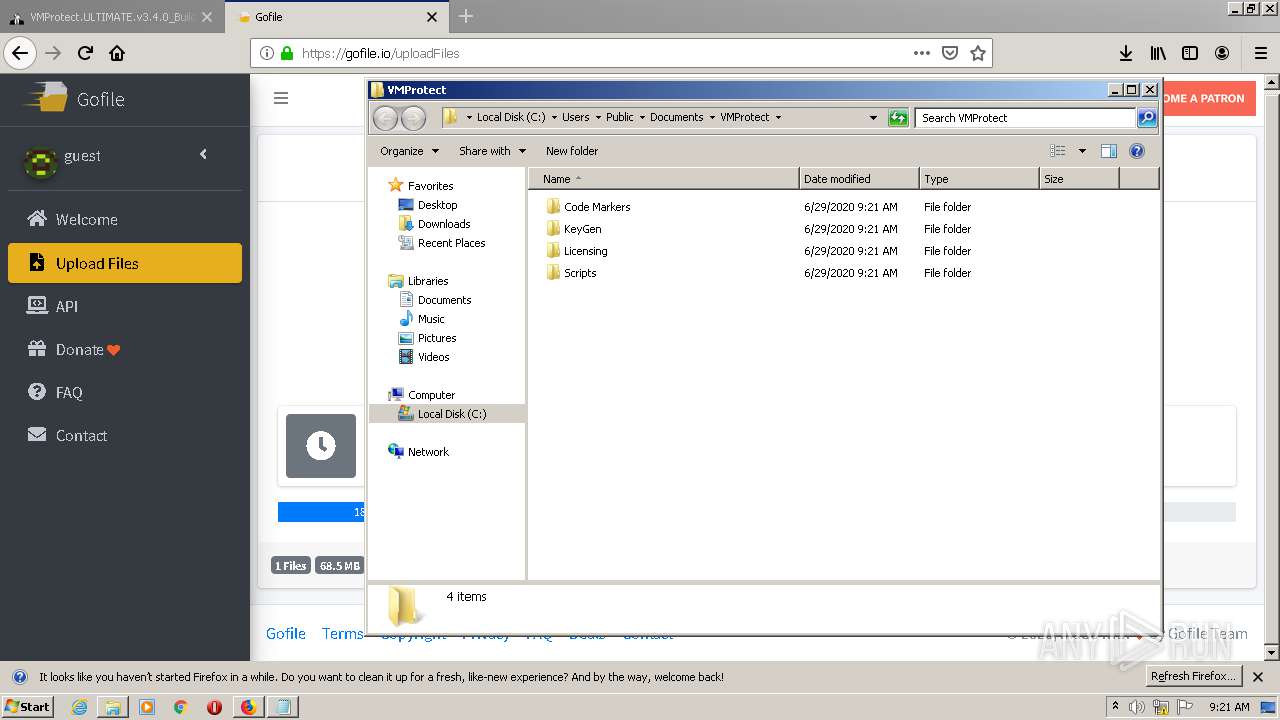Image resolution: width=1280 pixels, height=720 pixels.
Task: Reload the Gofile page
Action: [85, 53]
